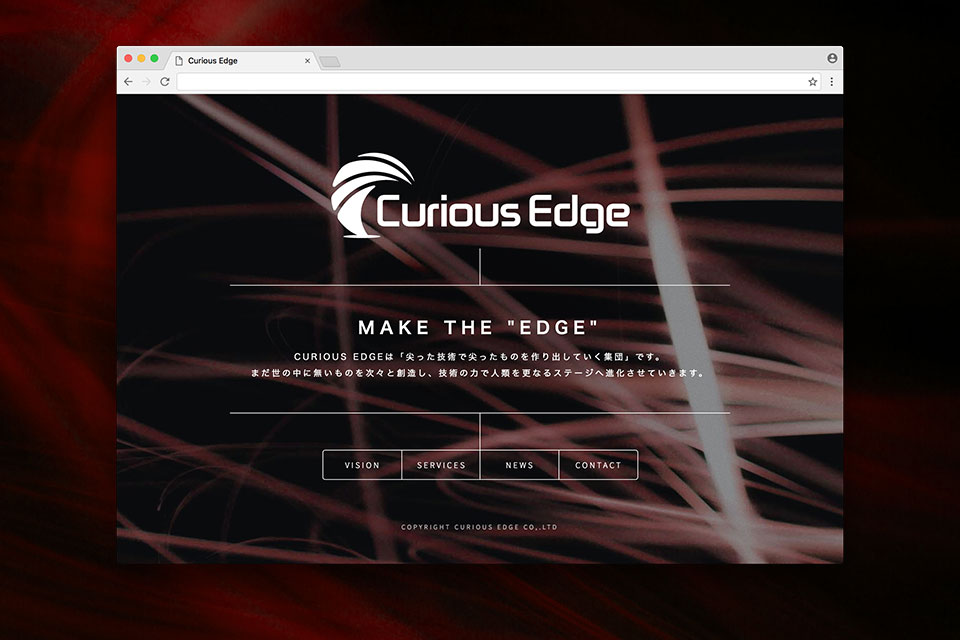
Task: Open the SERVICES section
Action: tap(441, 465)
